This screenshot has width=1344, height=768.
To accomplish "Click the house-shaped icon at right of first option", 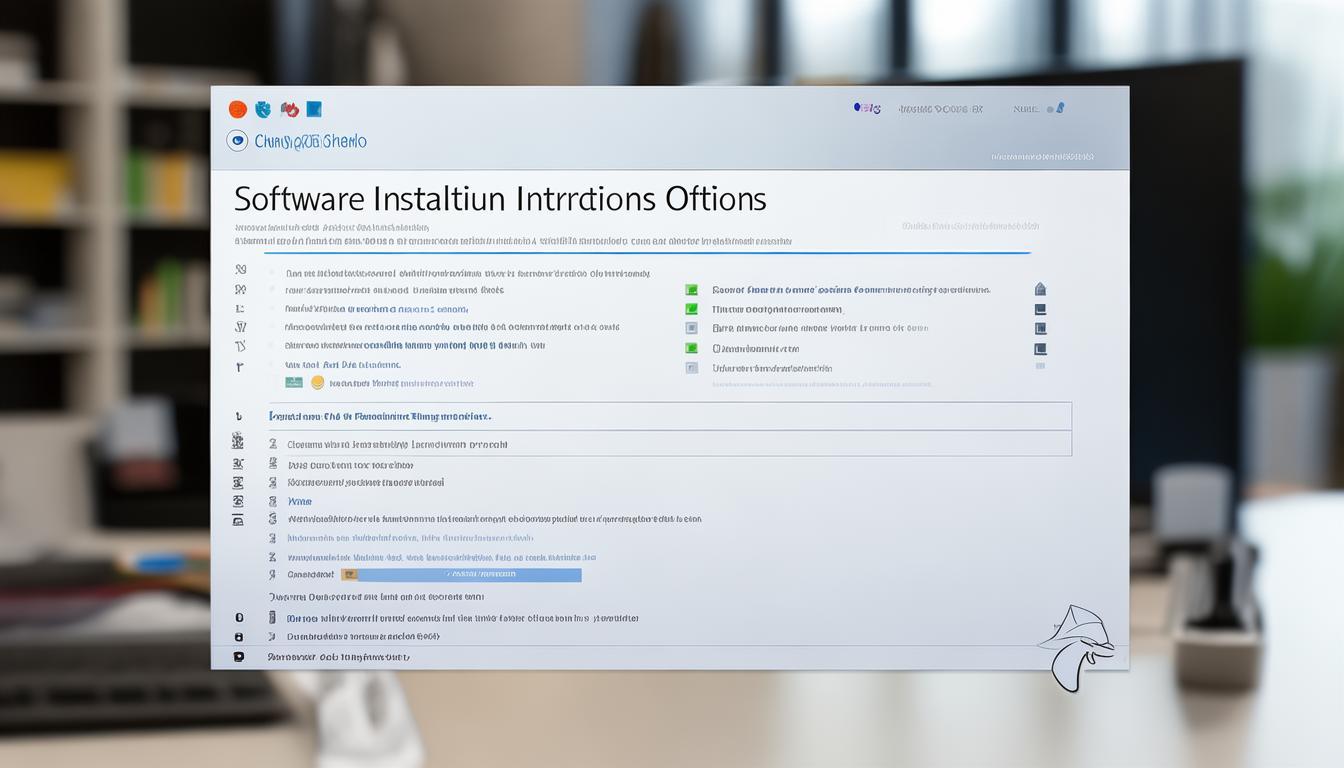I will [1040, 290].
